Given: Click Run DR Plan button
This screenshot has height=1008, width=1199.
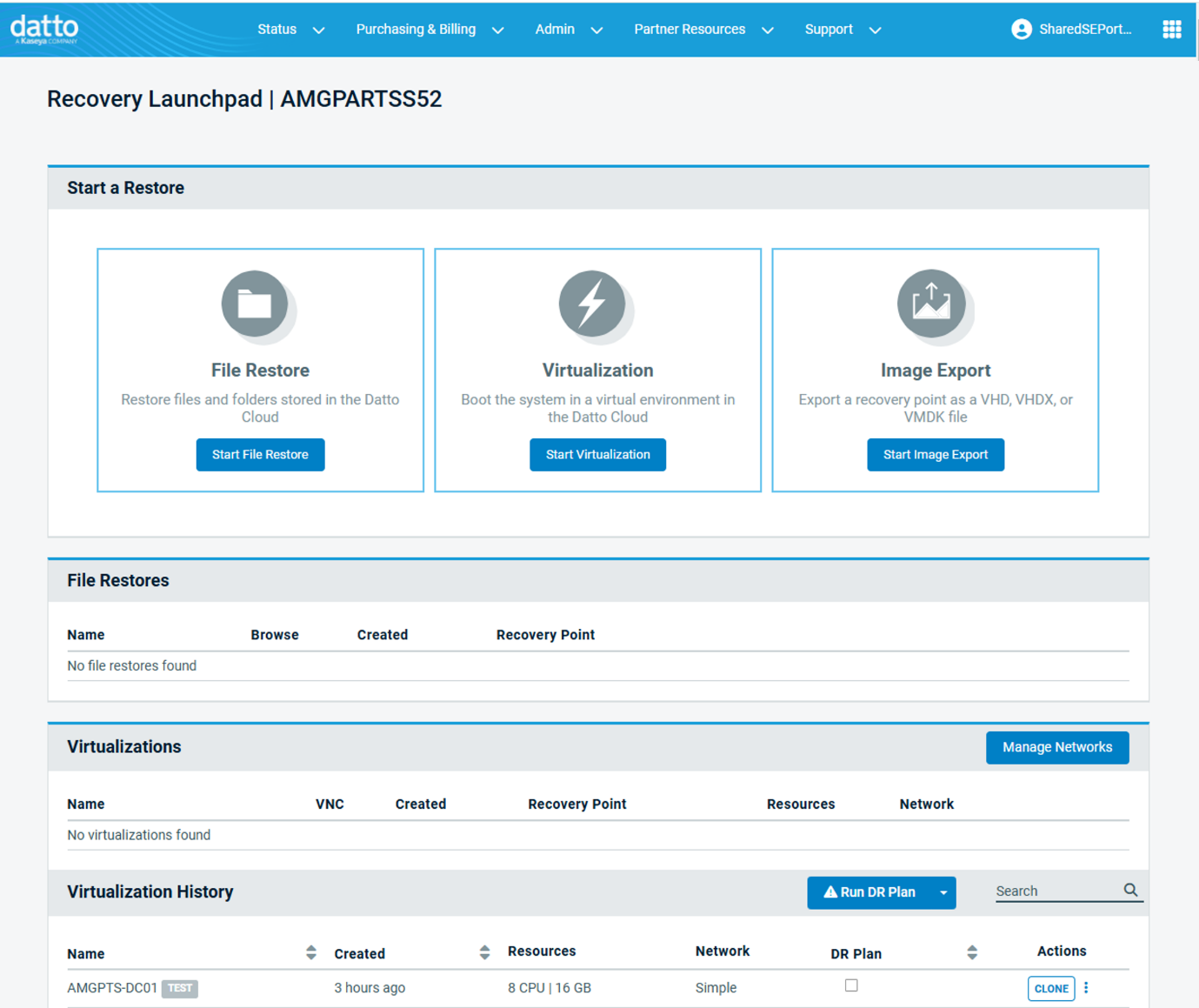Looking at the screenshot, I should point(869,893).
